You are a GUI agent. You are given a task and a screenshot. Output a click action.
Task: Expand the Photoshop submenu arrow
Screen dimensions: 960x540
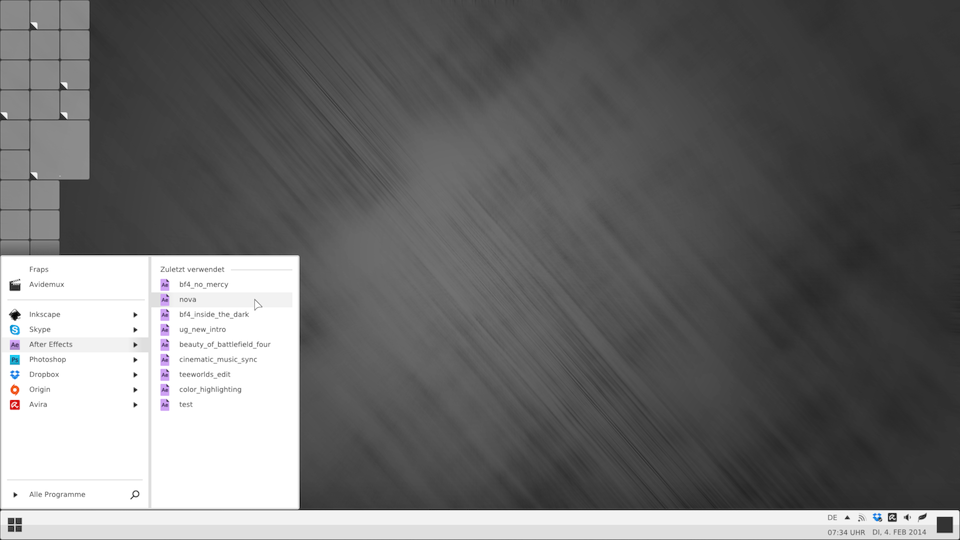coord(135,359)
